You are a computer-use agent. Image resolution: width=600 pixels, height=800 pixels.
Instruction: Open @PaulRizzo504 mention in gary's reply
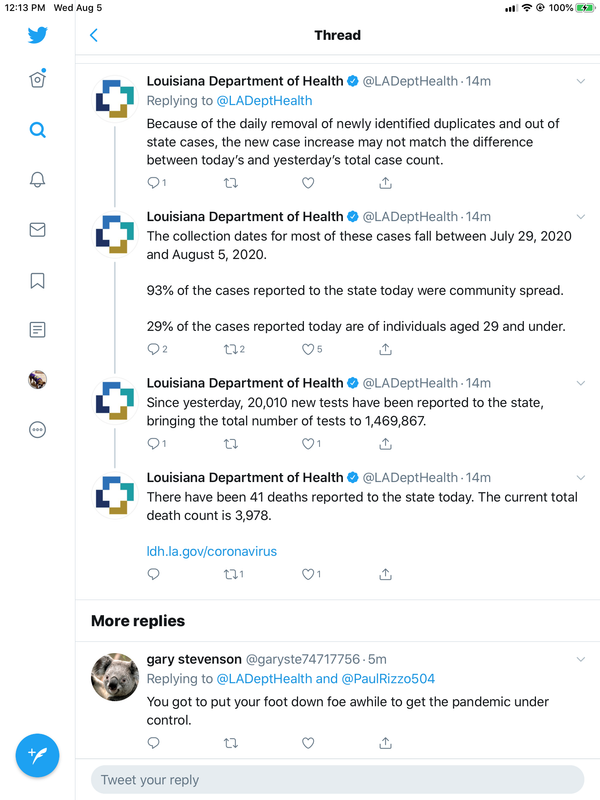[x=388, y=679]
